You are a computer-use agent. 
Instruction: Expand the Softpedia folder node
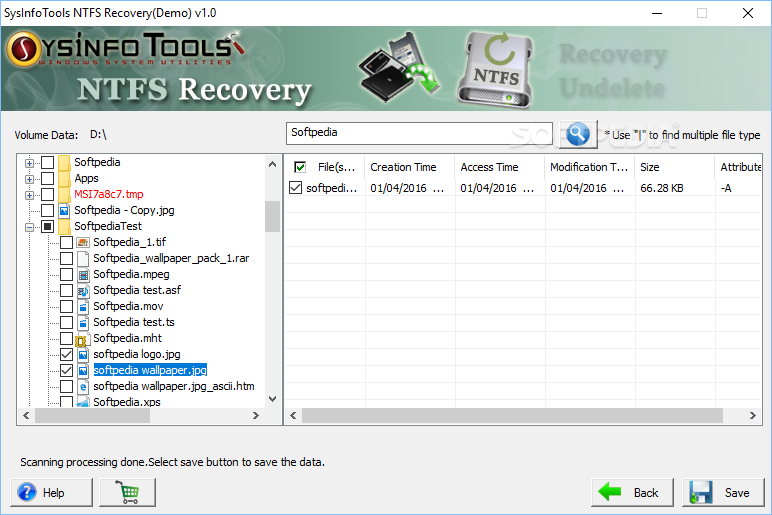coord(30,163)
